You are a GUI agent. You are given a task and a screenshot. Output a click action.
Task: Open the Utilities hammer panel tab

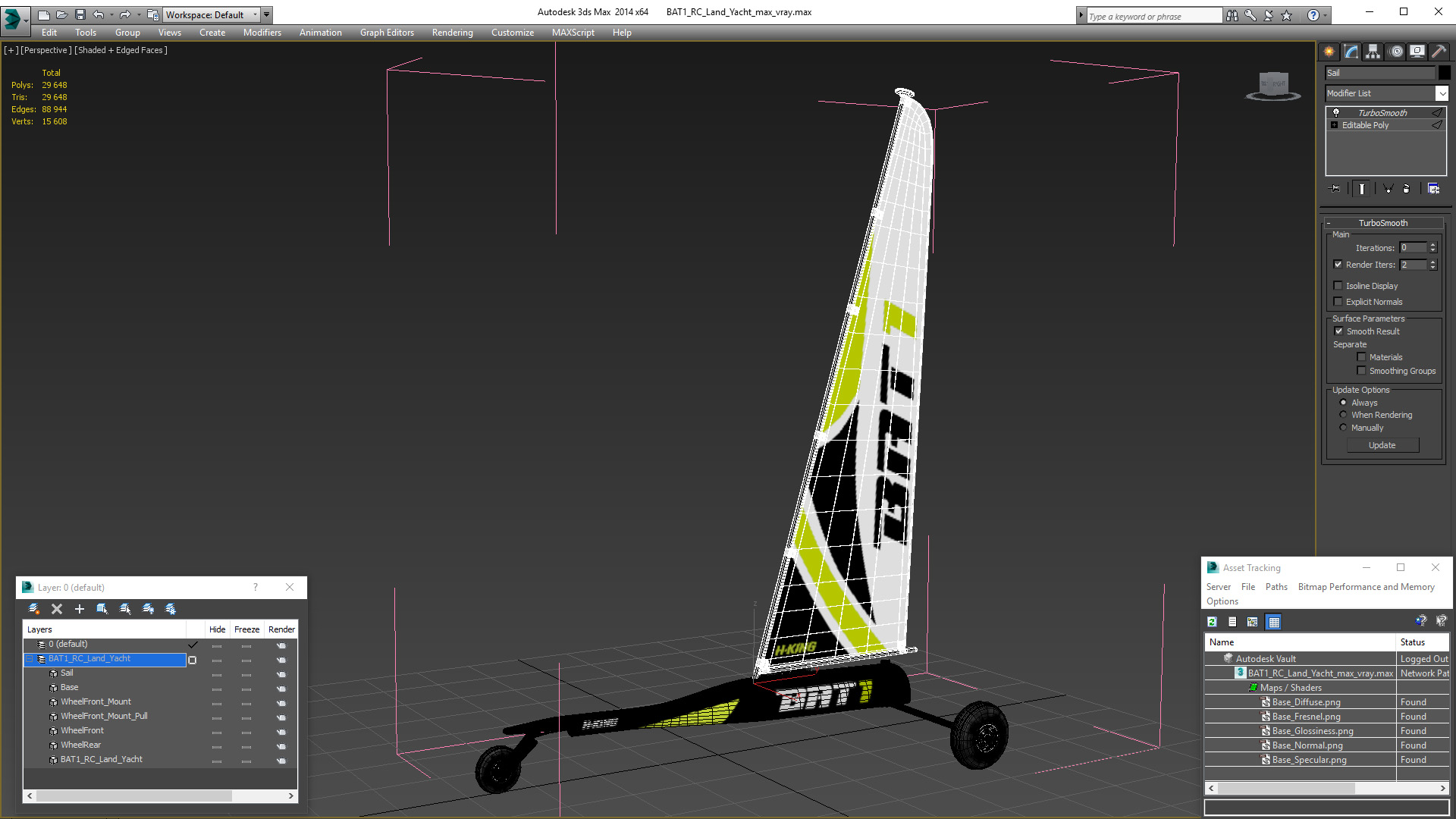point(1439,52)
